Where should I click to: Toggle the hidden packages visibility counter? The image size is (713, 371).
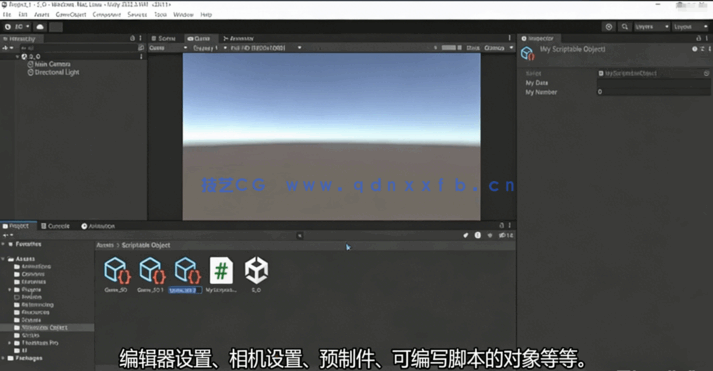click(506, 235)
